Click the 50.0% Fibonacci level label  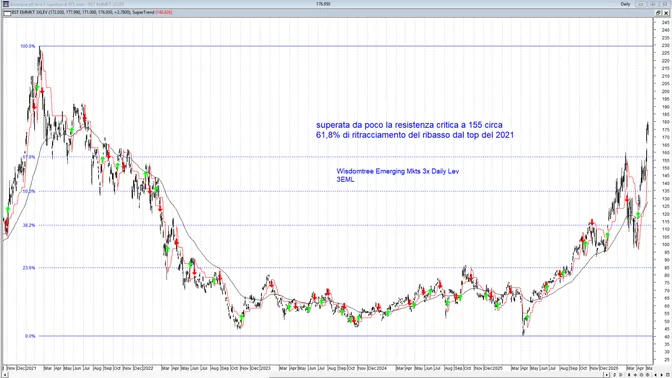(x=29, y=192)
